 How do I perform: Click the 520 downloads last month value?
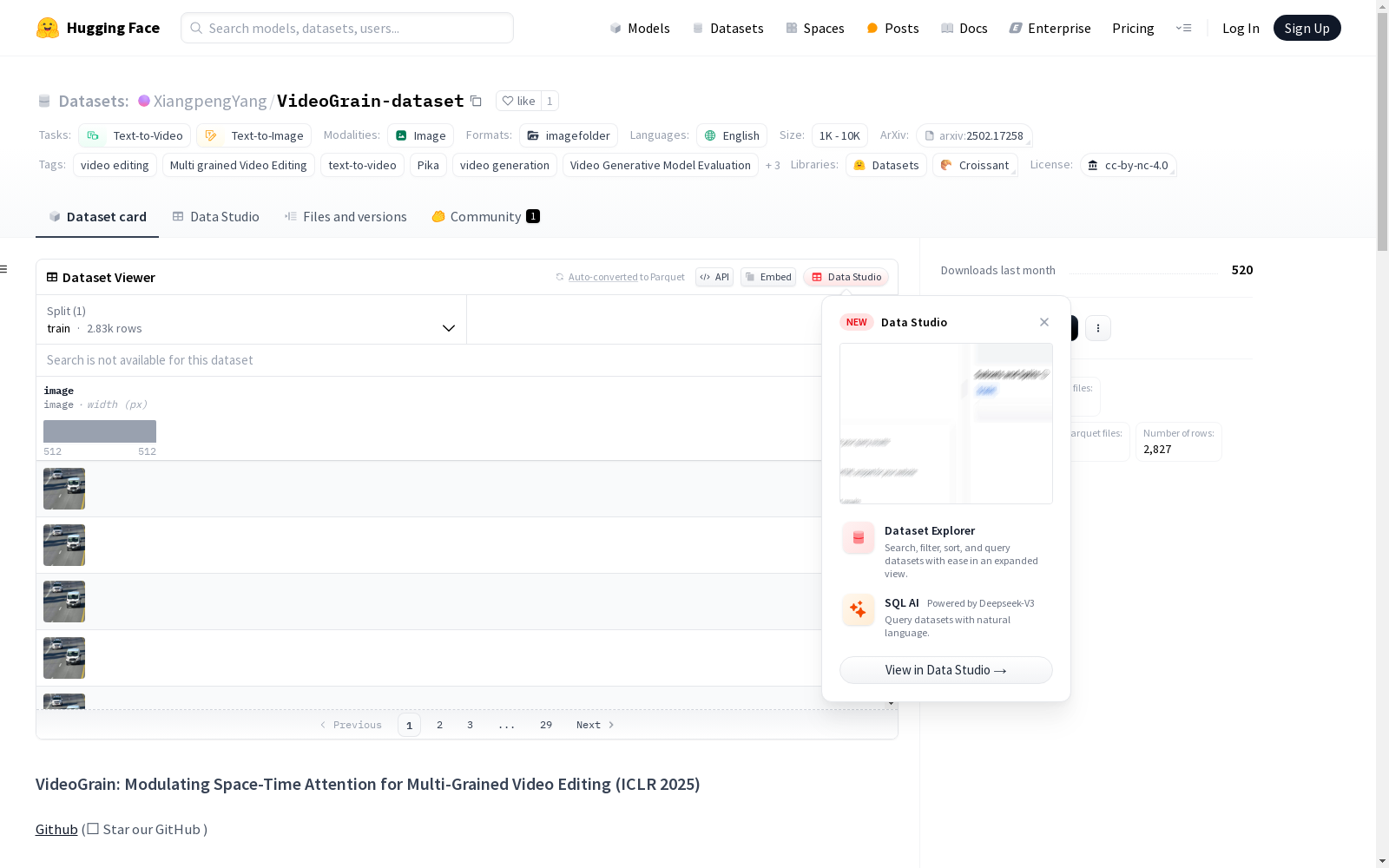coord(1242,270)
